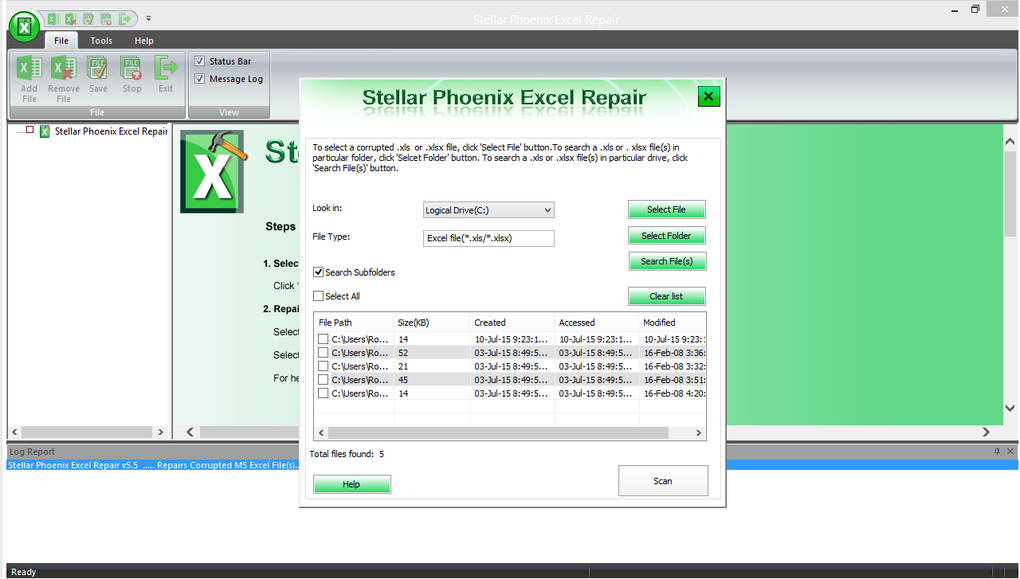Click inside the File Type input field
Viewport: 1020px width, 579px height.
tap(487, 238)
